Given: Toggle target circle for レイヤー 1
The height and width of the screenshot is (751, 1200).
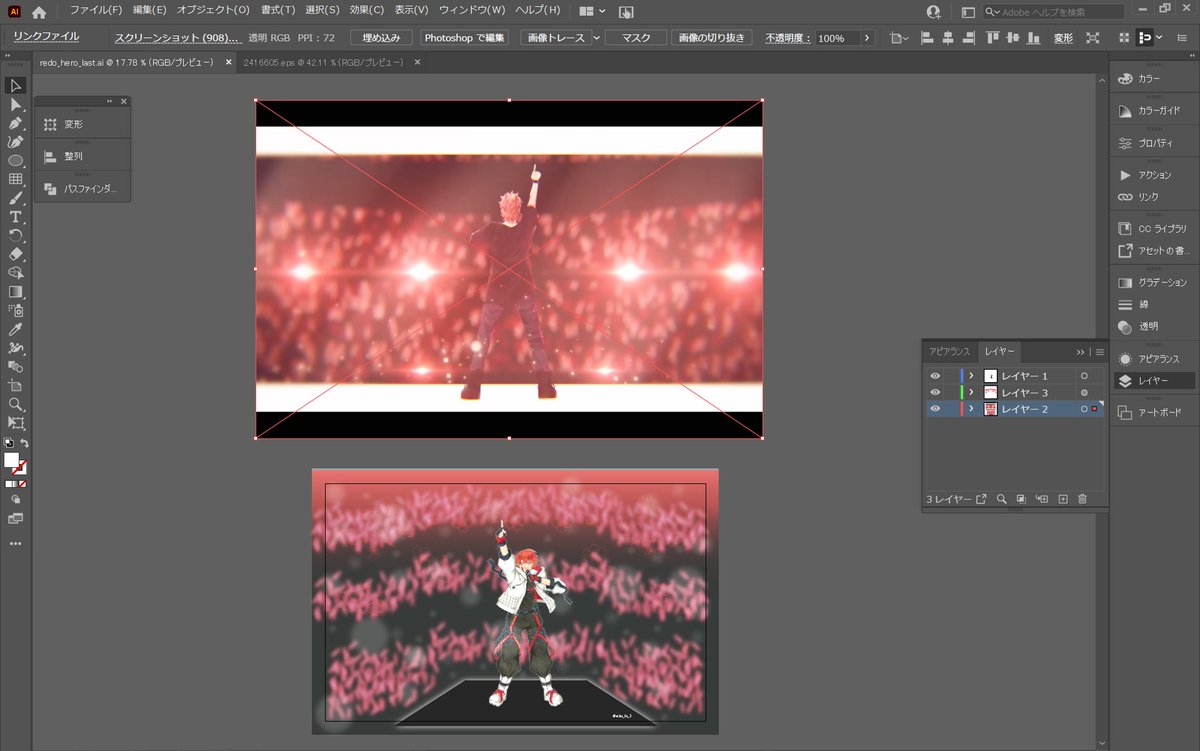Looking at the screenshot, I should point(1084,376).
